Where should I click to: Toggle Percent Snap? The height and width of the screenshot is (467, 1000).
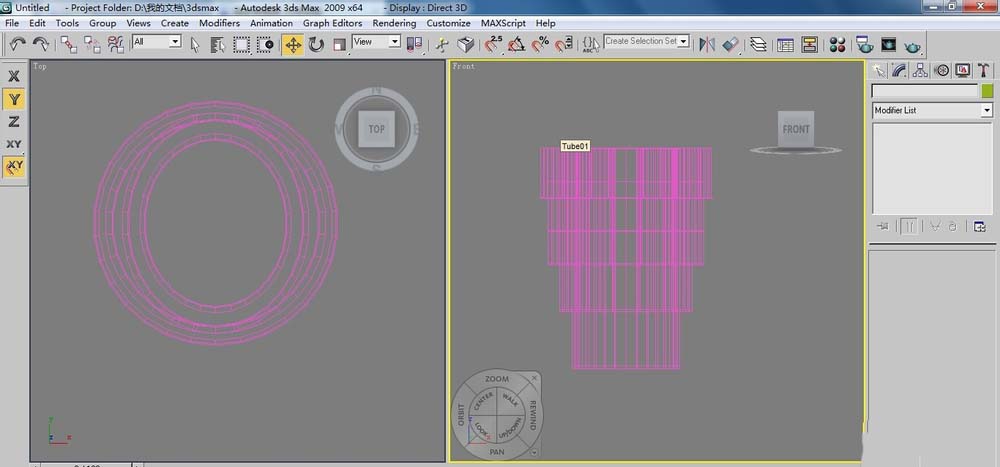pyautogui.click(x=540, y=45)
